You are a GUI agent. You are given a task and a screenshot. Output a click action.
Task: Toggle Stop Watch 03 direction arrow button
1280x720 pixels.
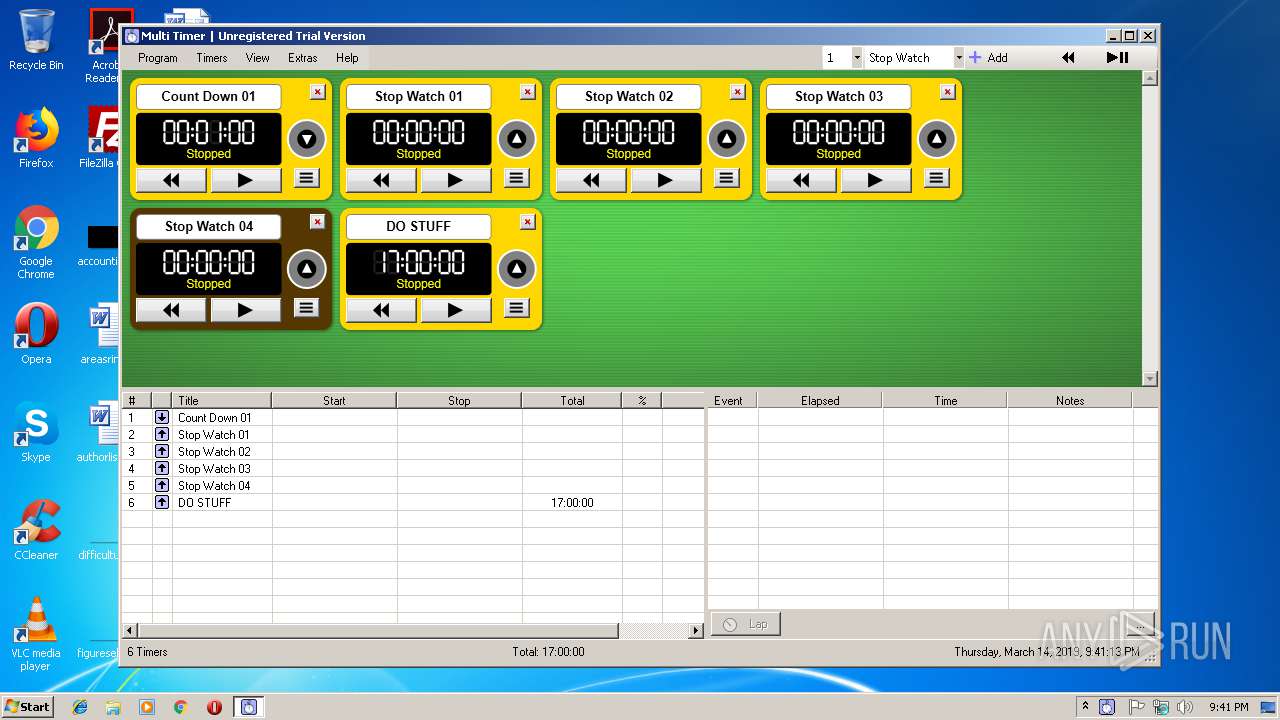[x=937, y=139]
